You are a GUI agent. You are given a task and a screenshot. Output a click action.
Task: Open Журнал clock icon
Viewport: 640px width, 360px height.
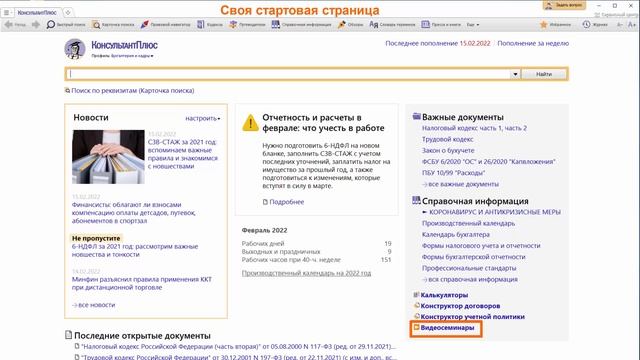tap(595, 24)
